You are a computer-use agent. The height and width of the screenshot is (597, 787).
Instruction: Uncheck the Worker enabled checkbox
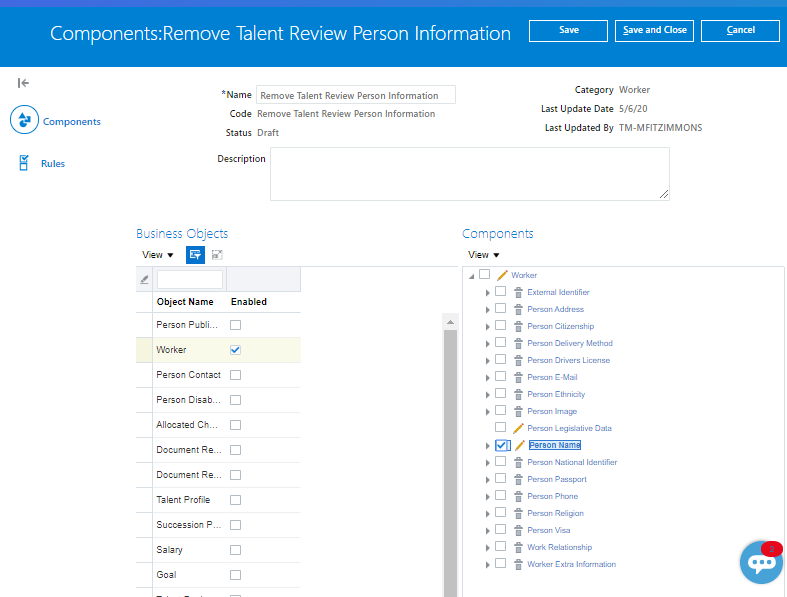tap(235, 350)
